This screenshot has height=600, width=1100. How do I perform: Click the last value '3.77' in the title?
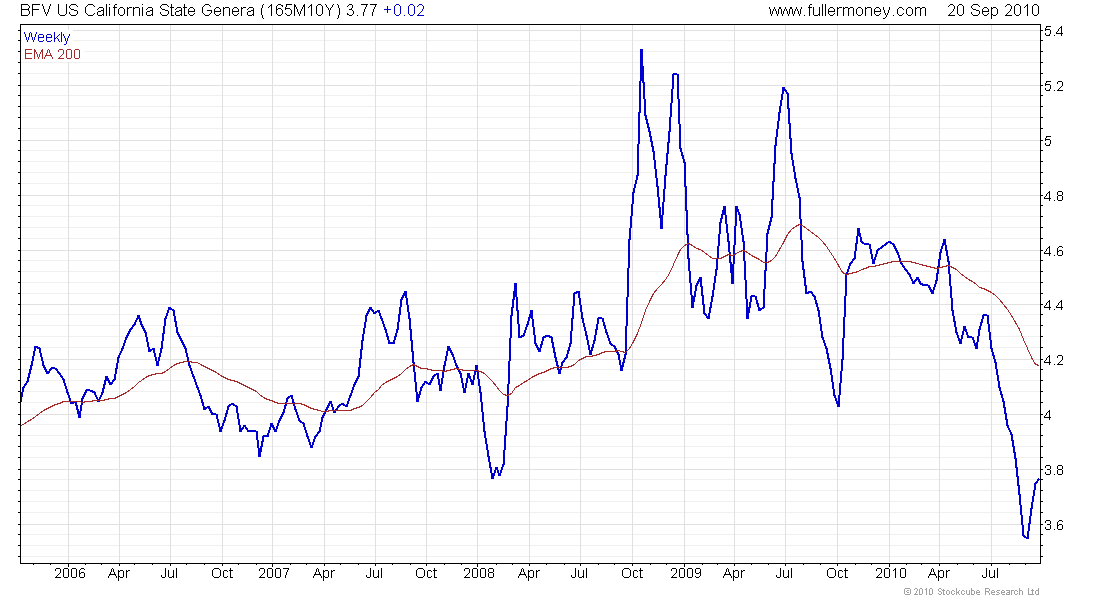point(361,11)
